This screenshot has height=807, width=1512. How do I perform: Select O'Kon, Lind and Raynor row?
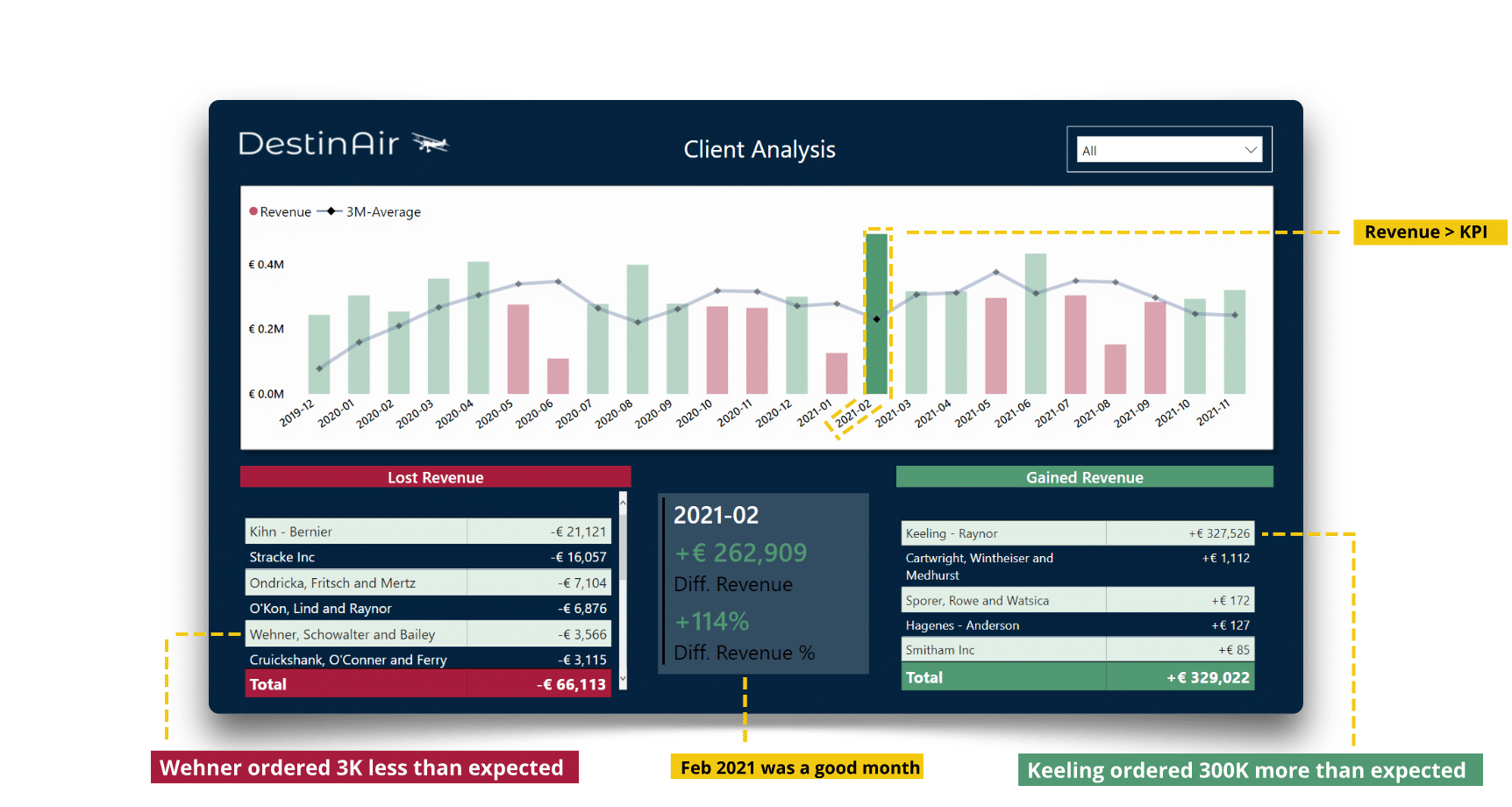[428, 608]
